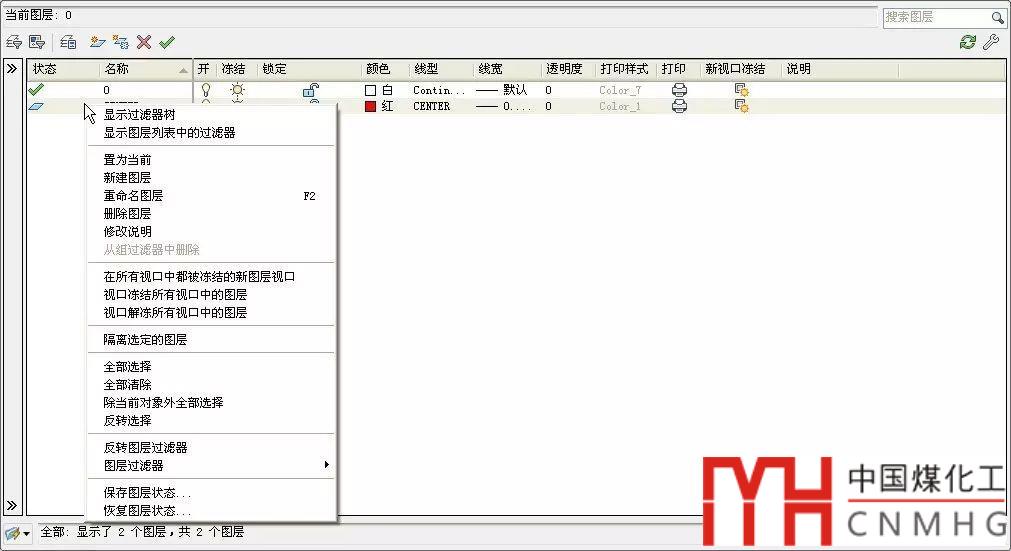The height and width of the screenshot is (551, 1011).
Task: Toggle new viewport freeze for layer 0
Action: coord(741,90)
